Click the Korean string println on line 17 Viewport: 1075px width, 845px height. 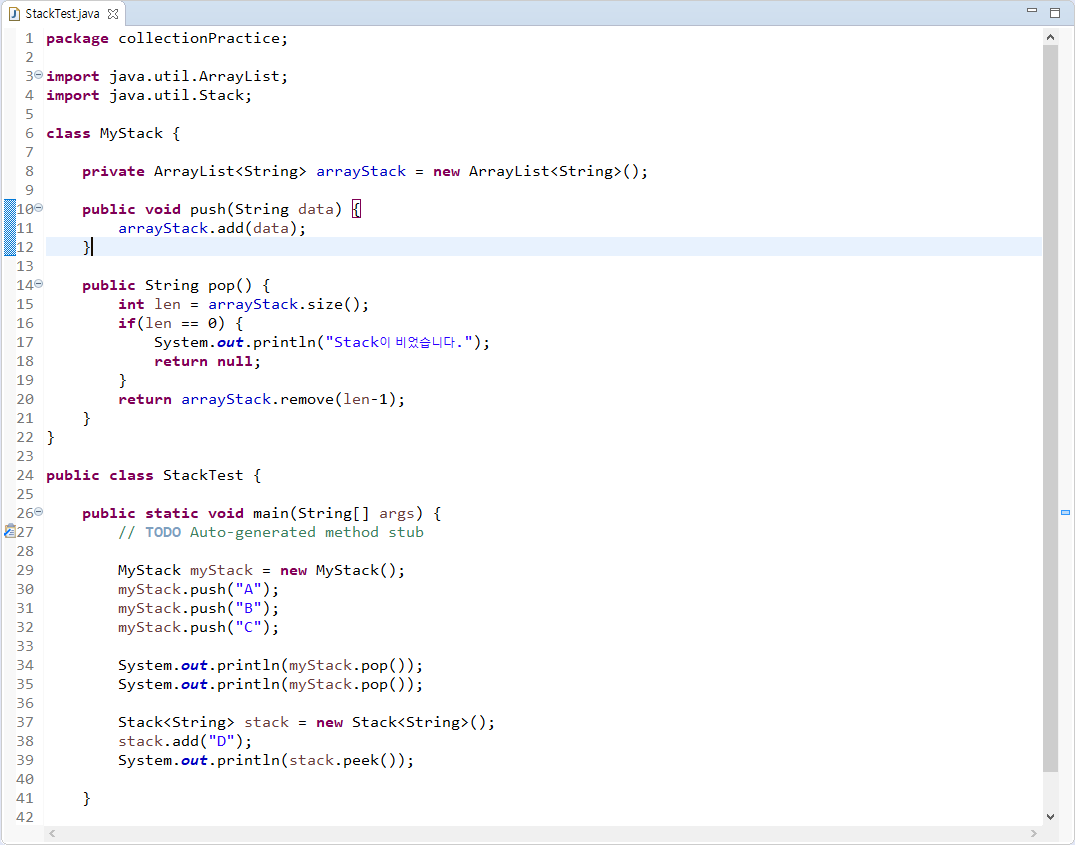point(322,342)
